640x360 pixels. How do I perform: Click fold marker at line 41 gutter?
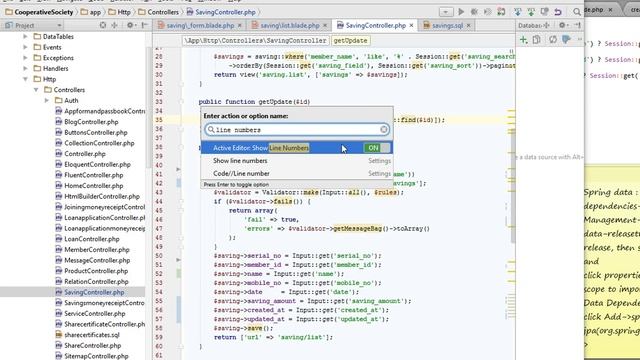[178, 169]
